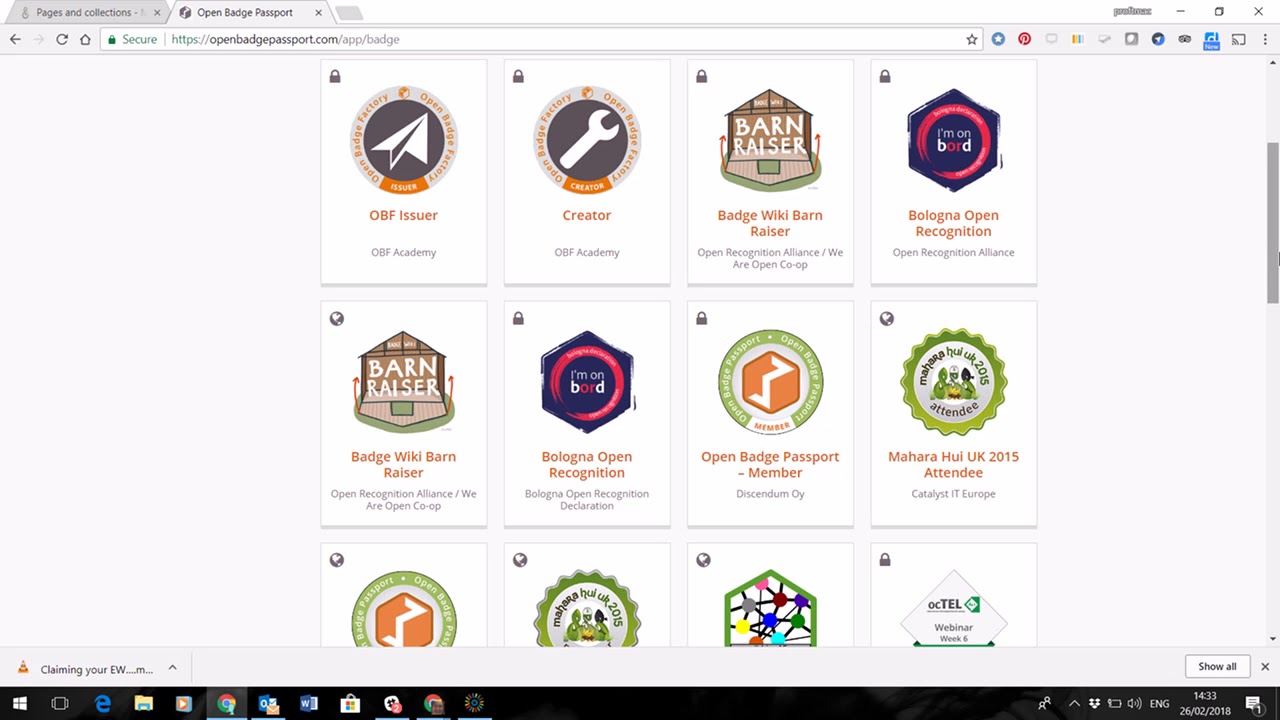Open Outlook from the taskbar
1280x720 pixels.
coord(268,704)
